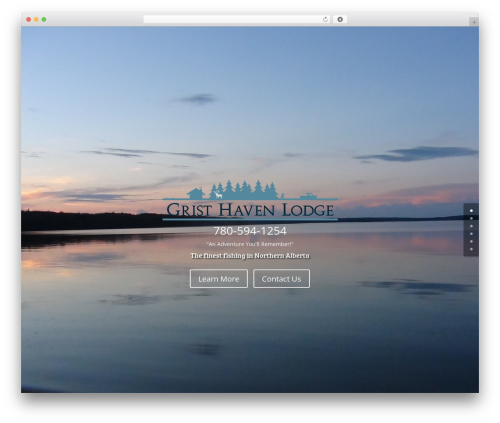Screen dimensions: 500x423
Task: Select the third side navigation dot
Action: tap(471, 226)
